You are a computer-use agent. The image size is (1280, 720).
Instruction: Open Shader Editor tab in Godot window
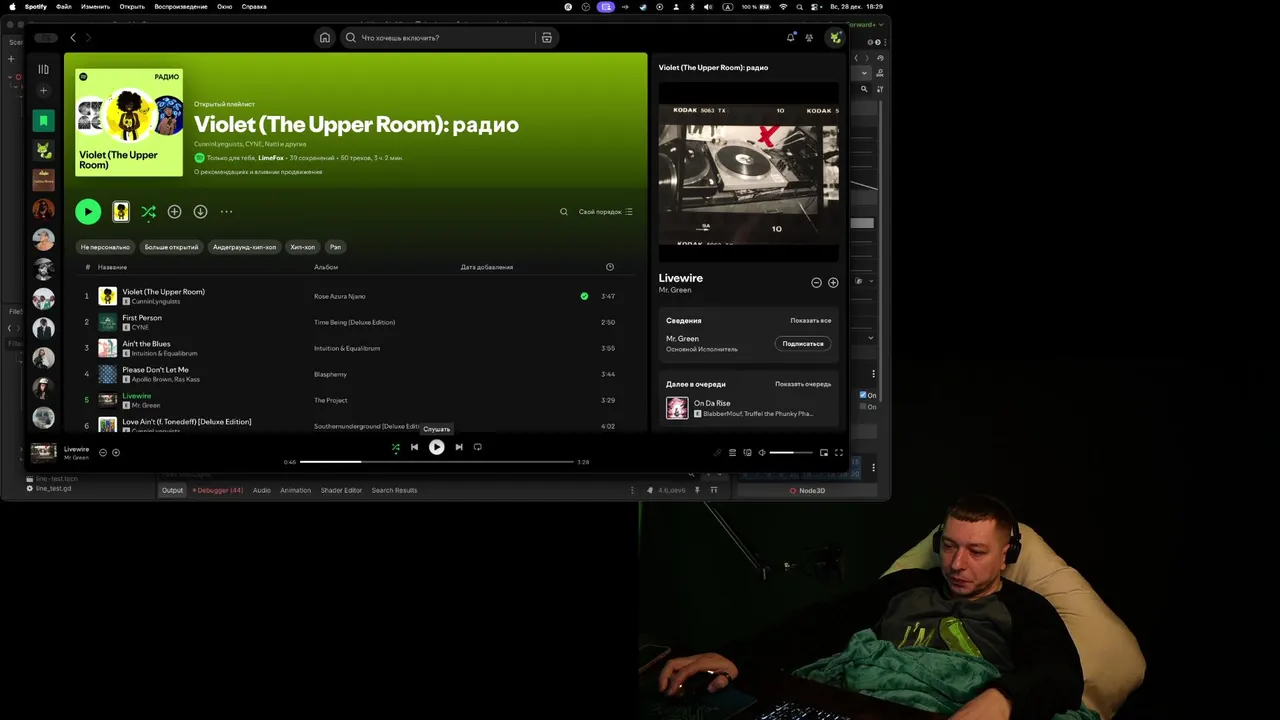point(341,491)
